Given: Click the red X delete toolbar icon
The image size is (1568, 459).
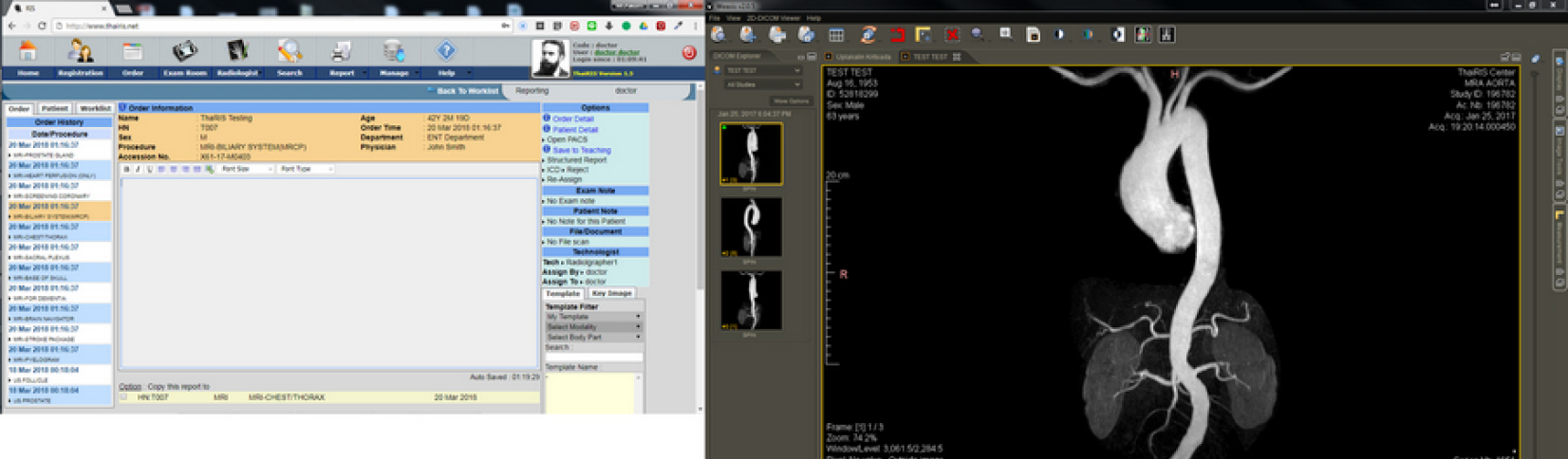Looking at the screenshot, I should coord(951,35).
